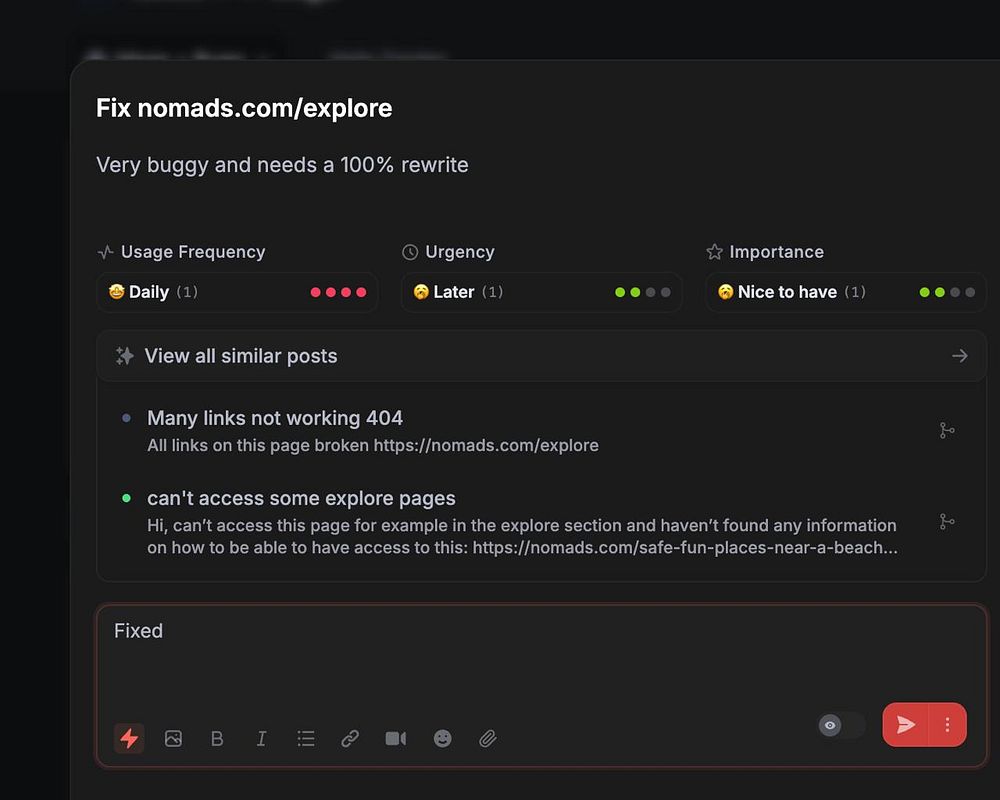Insert a bulleted list in the reply
Image resolution: width=1000 pixels, height=800 pixels.
[306, 738]
